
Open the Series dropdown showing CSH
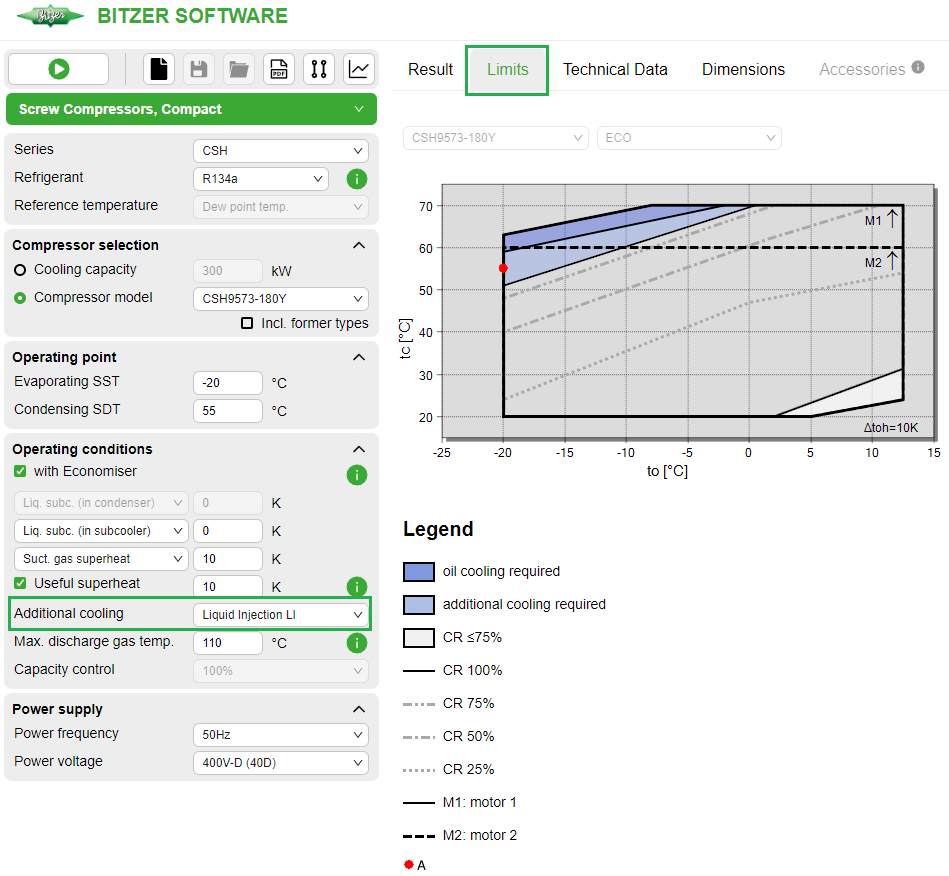(280, 149)
